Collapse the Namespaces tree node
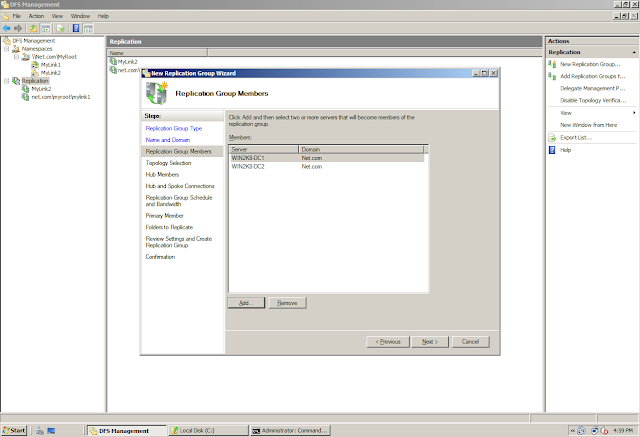The height and width of the screenshot is (437, 640). tap(7, 49)
